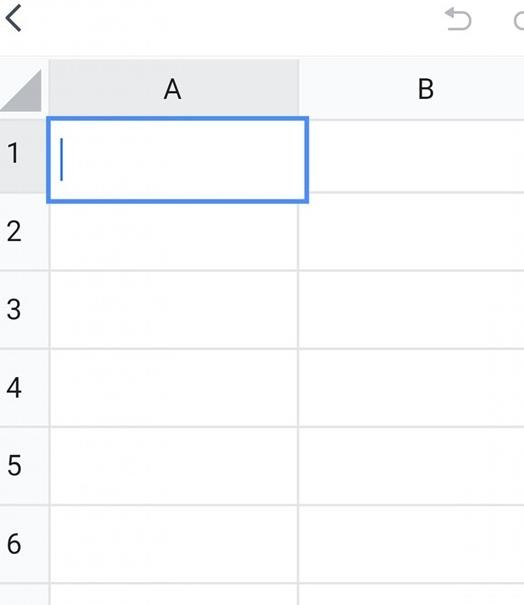Select row 1 header
This screenshot has width=524, height=605.
[24, 155]
